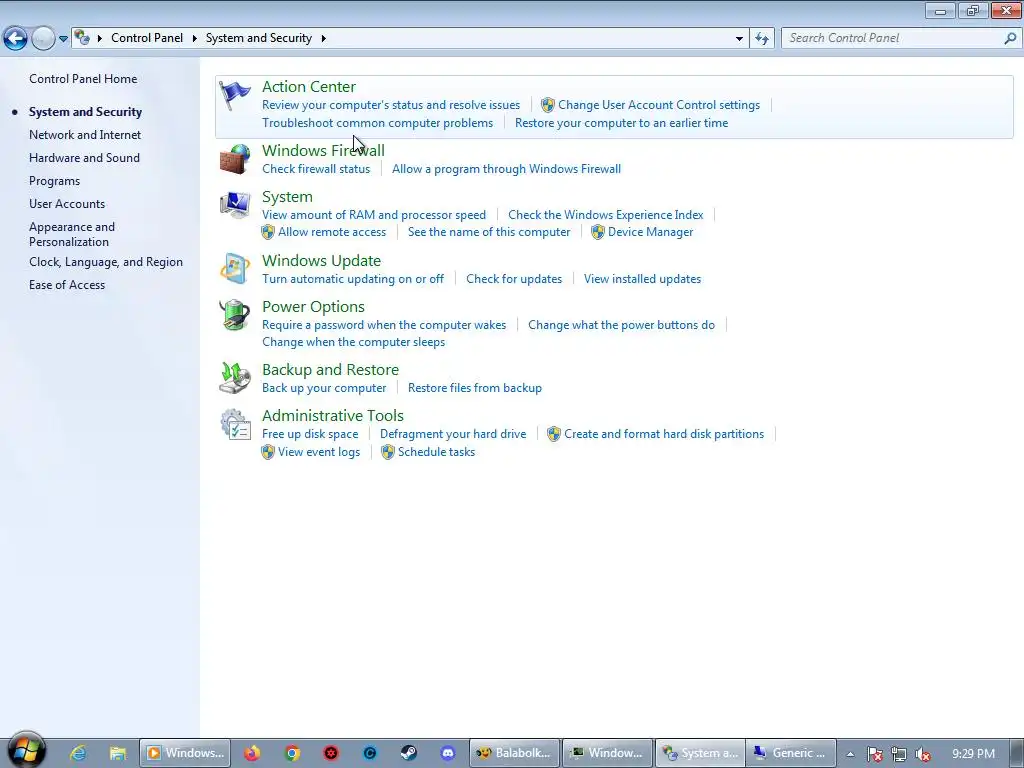Viewport: 1024px width, 768px height.
Task: Click Defragment your hard drive
Action: coord(453,434)
